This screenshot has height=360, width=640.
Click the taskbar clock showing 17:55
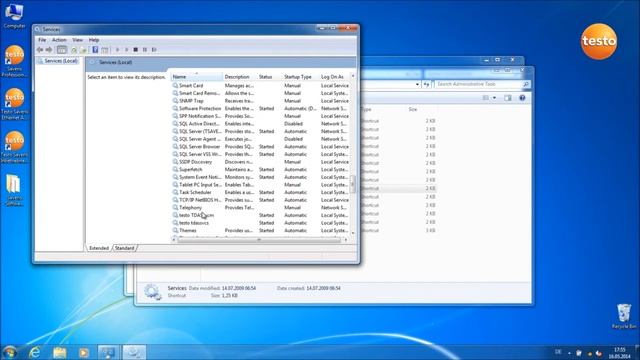pos(620,353)
